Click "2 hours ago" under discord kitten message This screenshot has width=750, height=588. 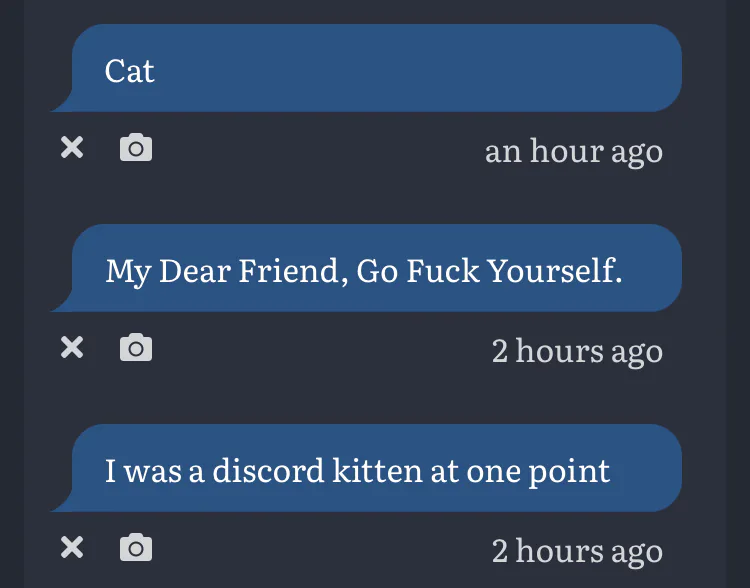577,551
